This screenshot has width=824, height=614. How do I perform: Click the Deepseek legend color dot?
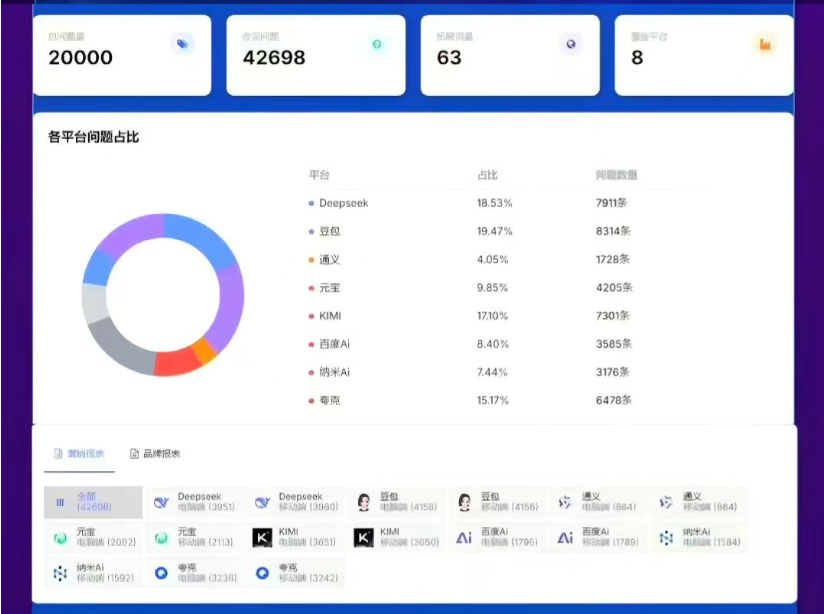click(x=311, y=203)
